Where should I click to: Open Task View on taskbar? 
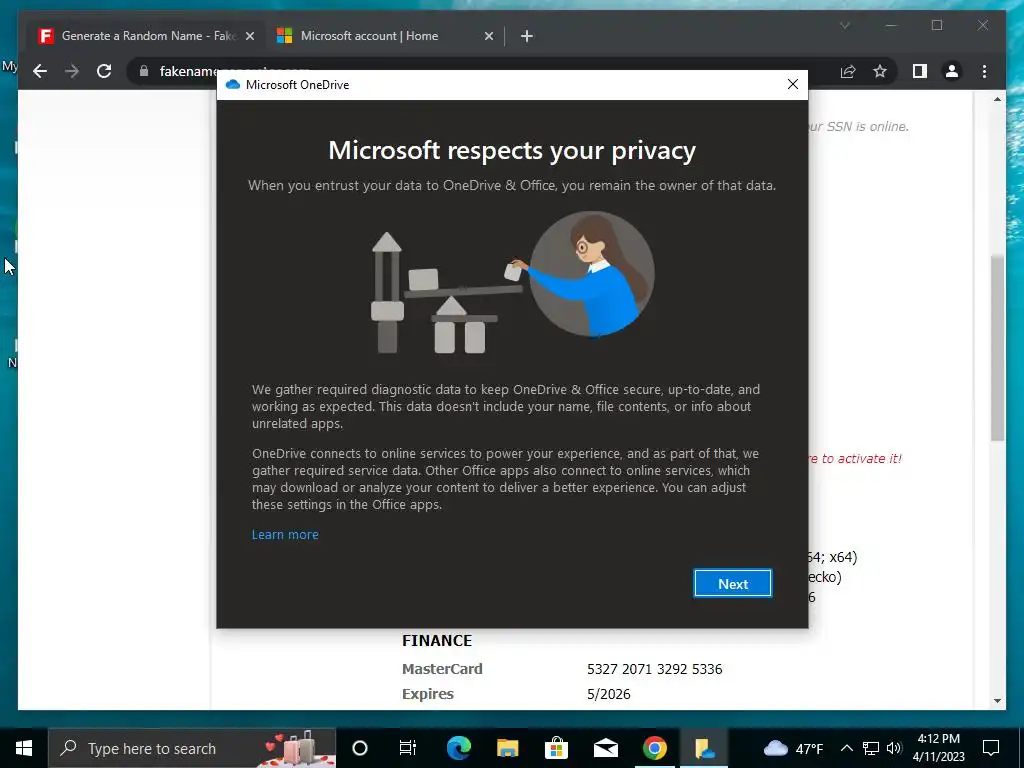408,748
